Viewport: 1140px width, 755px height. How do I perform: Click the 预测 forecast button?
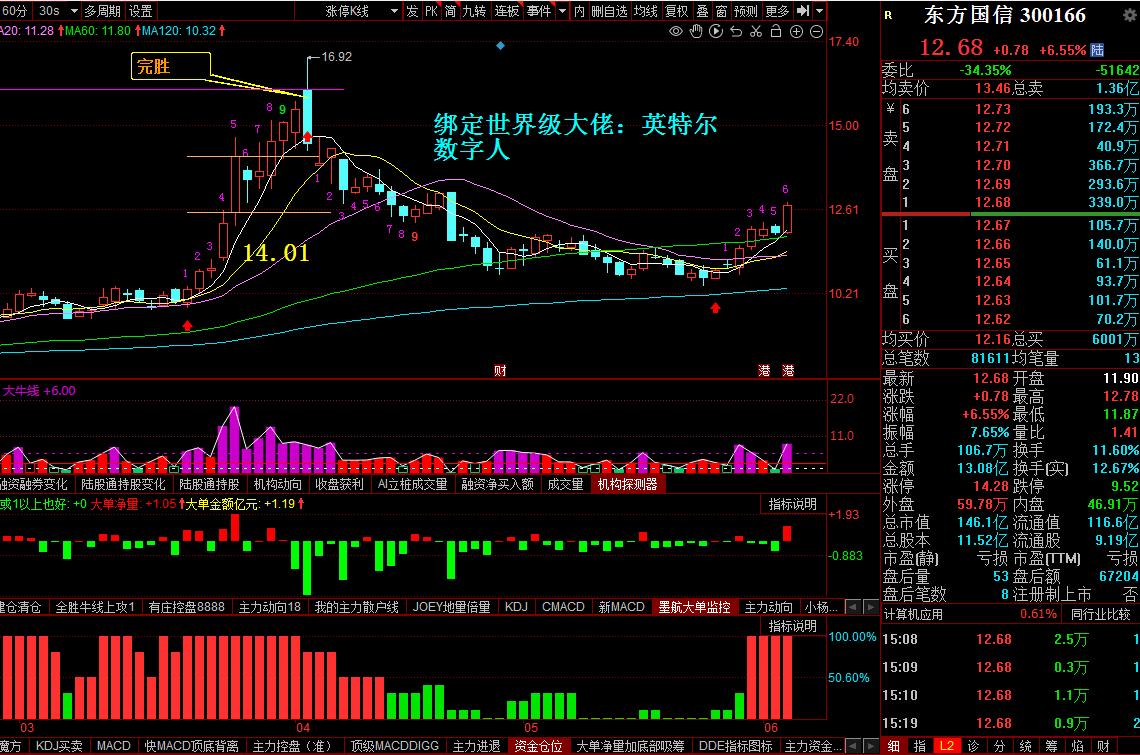[746, 11]
